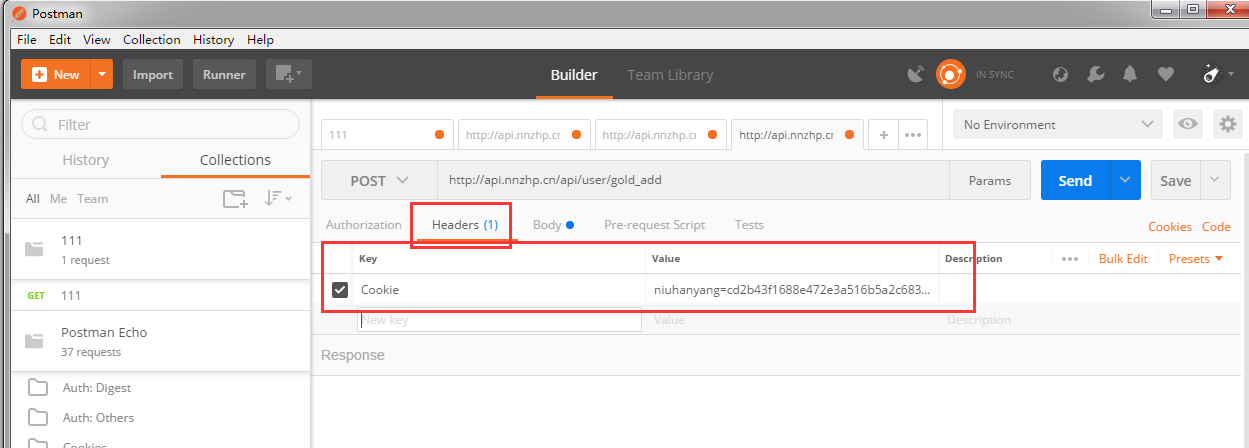Click the new collection folder icon
This screenshot has height=448, width=1249.
(235, 199)
